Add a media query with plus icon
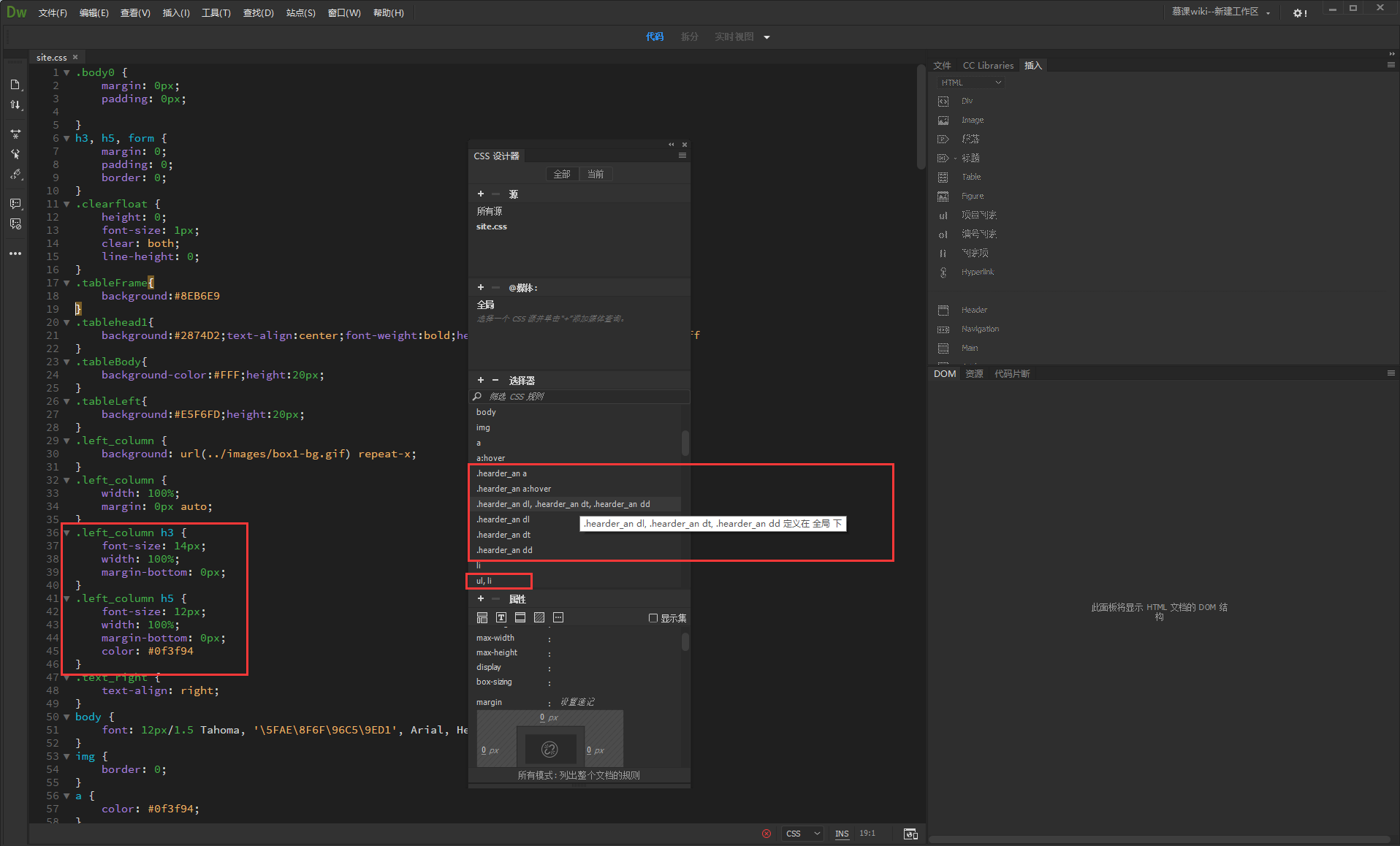 (x=481, y=287)
